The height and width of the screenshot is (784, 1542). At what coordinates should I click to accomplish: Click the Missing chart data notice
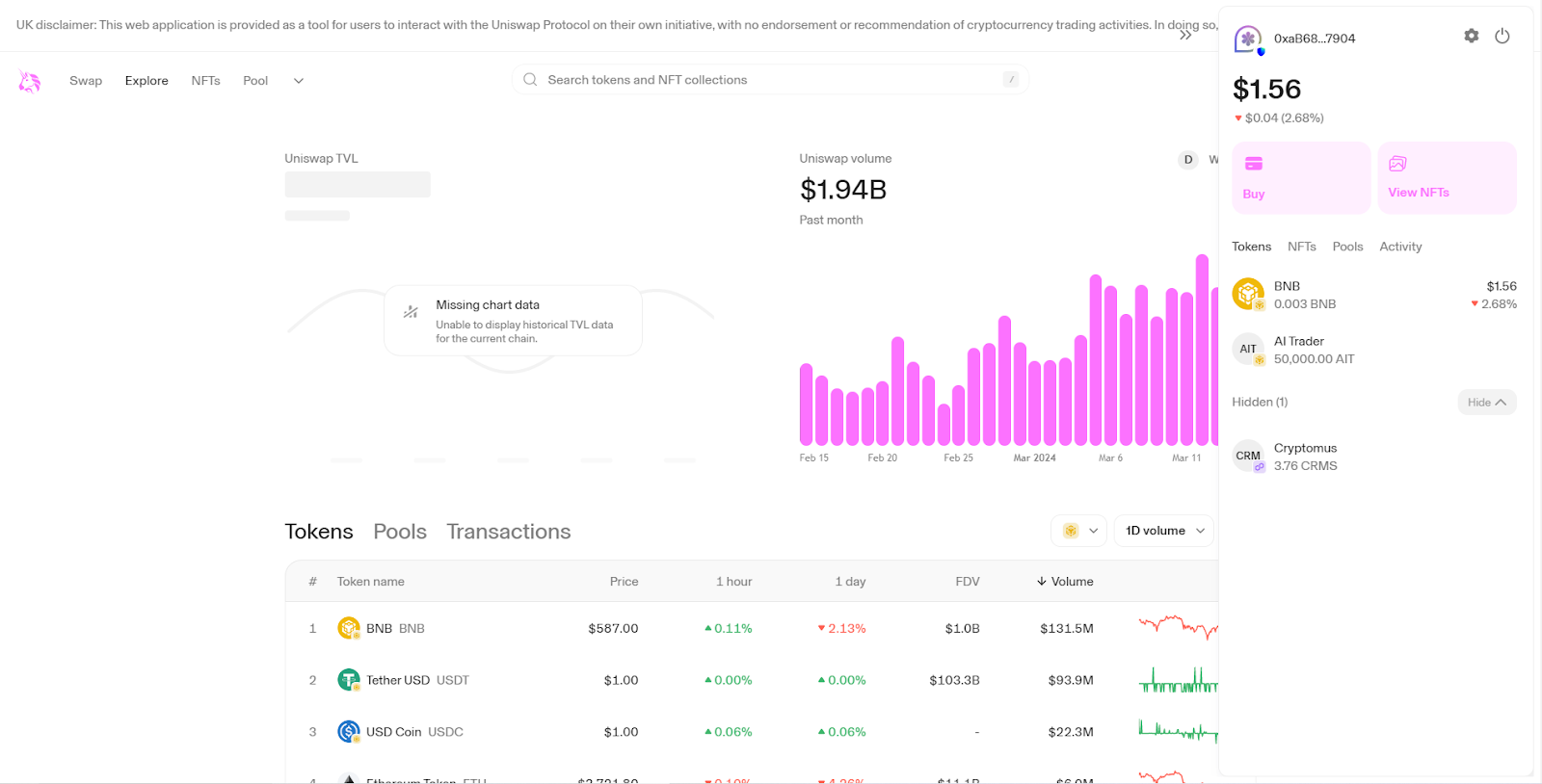click(x=513, y=321)
